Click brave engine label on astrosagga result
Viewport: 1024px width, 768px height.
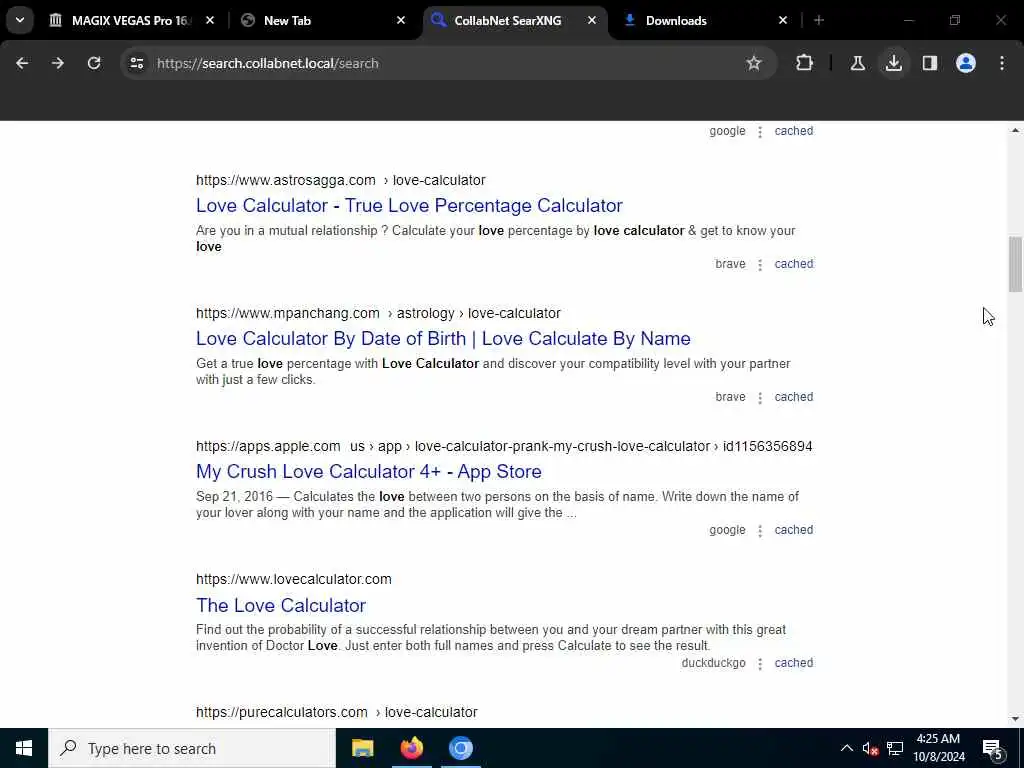point(730,264)
